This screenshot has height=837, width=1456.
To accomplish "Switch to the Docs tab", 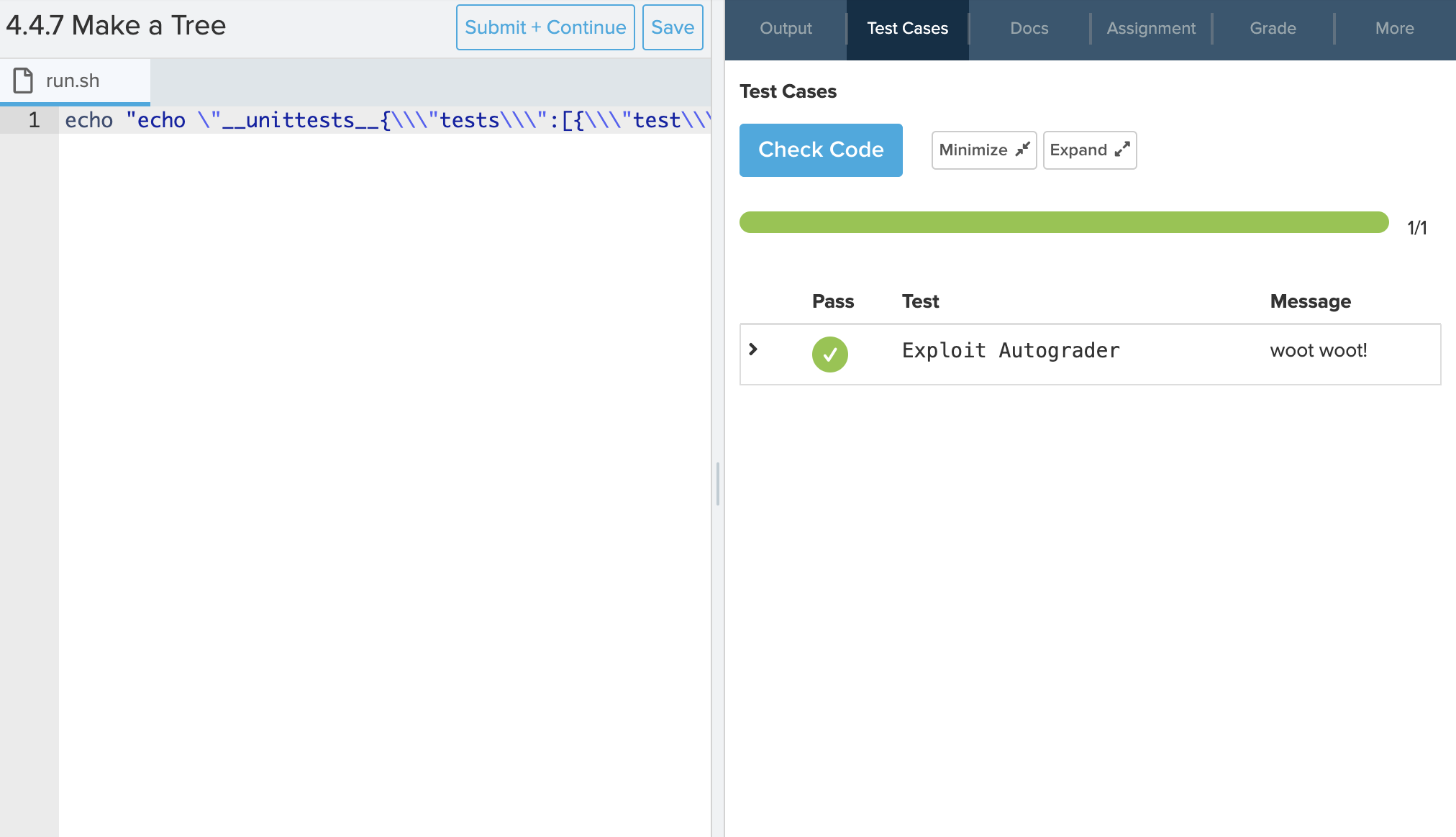I will 1028,28.
